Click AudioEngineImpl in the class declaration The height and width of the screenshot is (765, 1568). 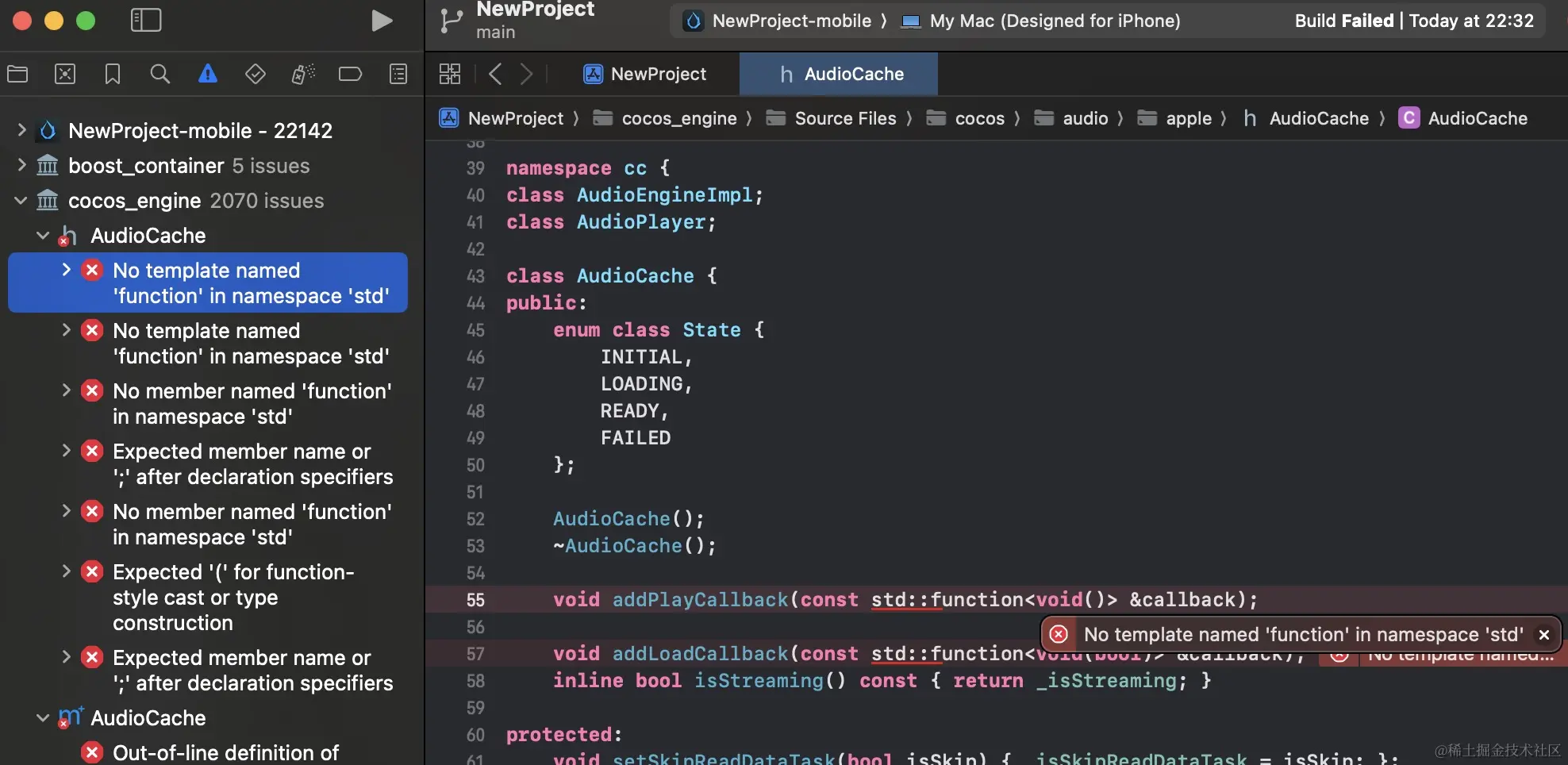(x=665, y=195)
